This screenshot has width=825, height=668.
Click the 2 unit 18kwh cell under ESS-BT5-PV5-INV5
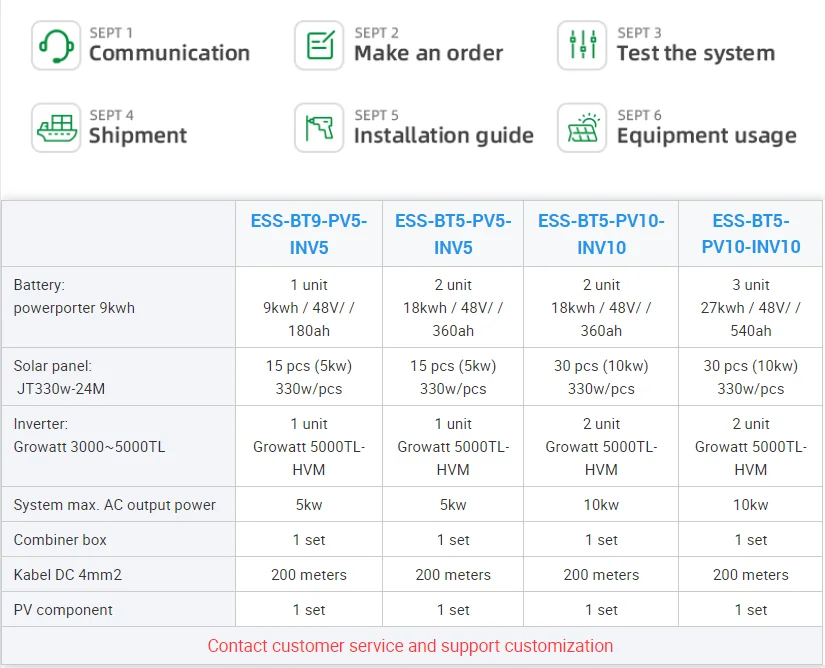pyautogui.click(x=453, y=308)
